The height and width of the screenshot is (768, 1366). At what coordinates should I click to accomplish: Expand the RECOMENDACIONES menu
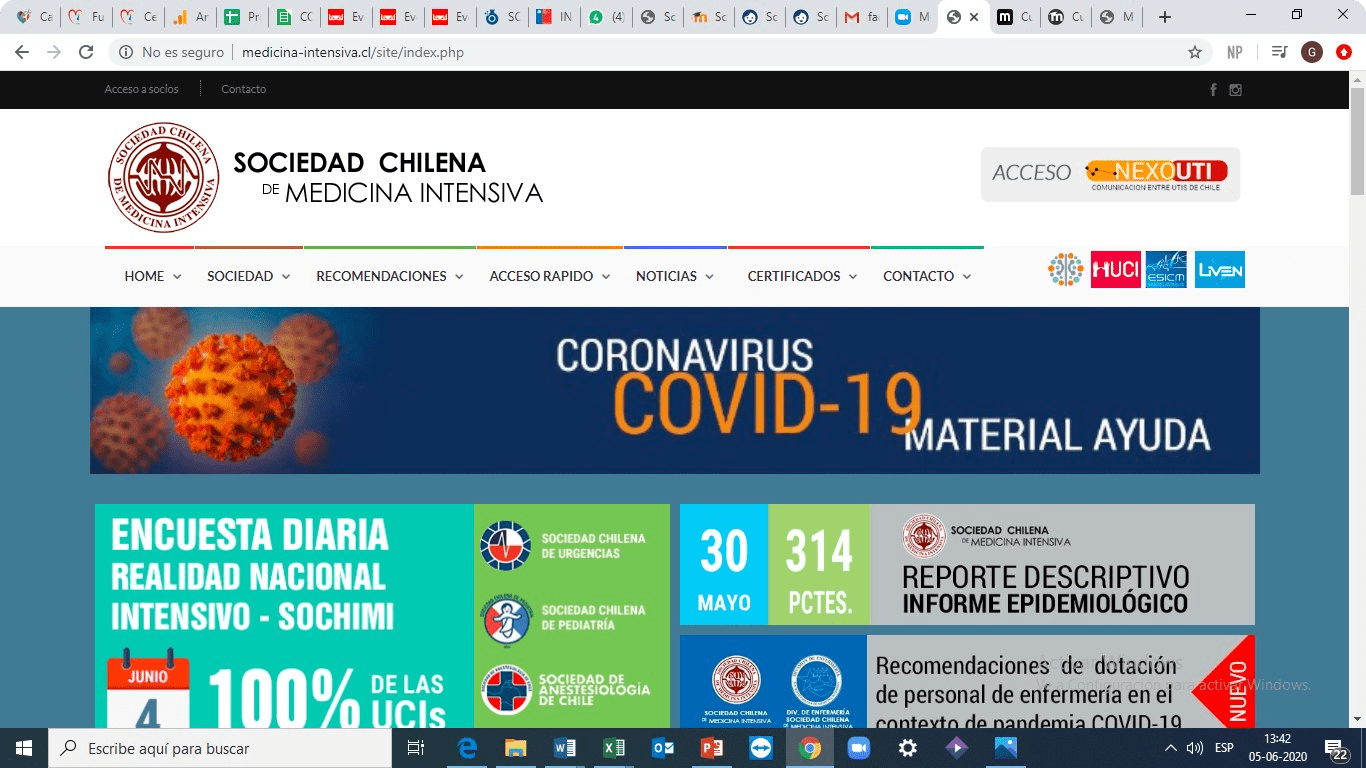pos(390,276)
